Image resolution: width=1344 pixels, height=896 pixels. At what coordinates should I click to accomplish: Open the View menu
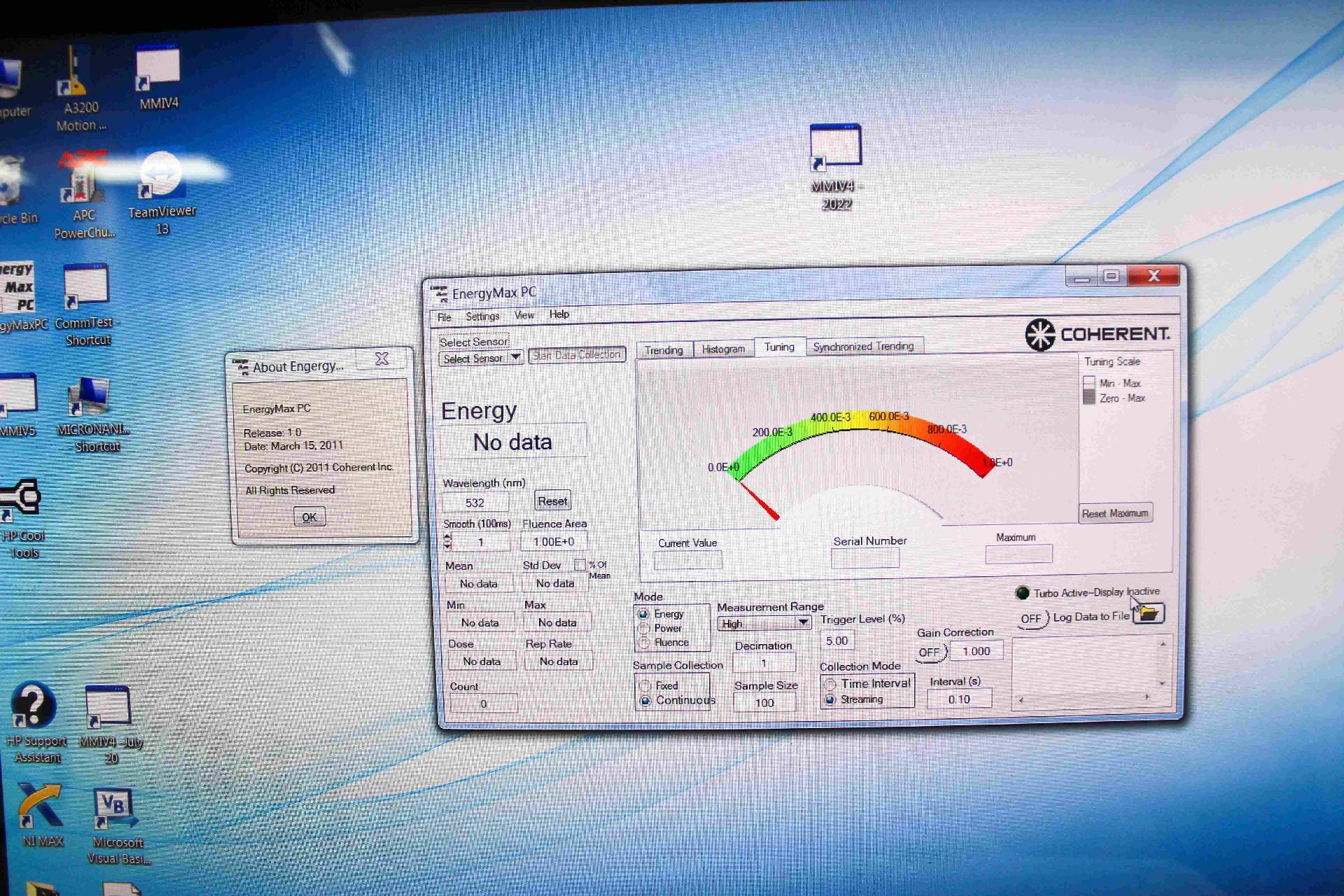point(524,315)
